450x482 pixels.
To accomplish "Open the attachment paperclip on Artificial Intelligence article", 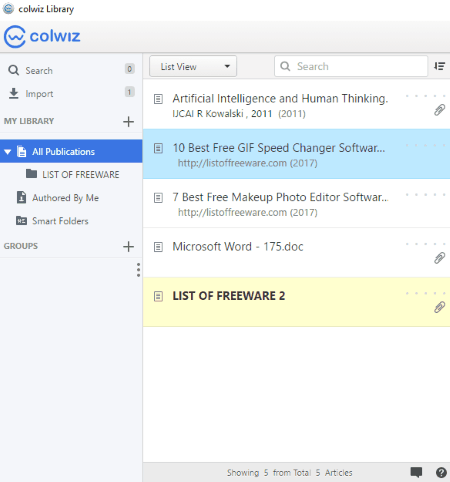I will click(x=439, y=110).
